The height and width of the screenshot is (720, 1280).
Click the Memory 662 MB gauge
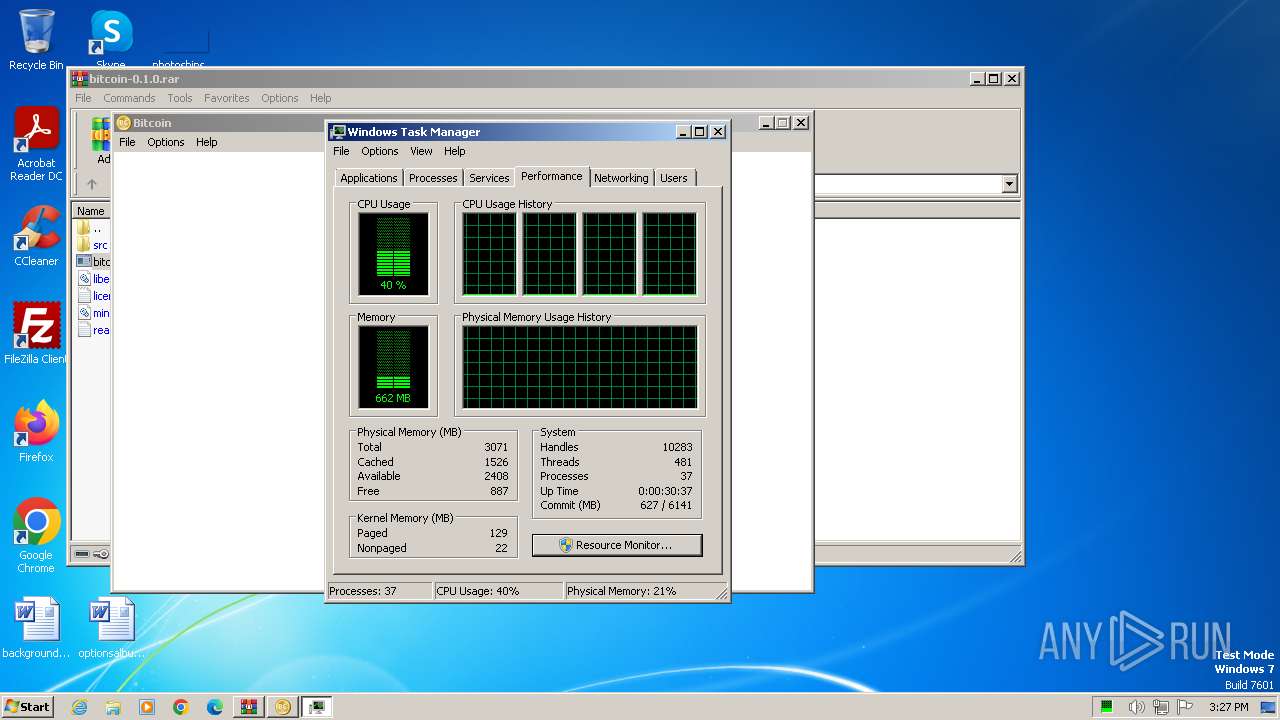pos(393,367)
